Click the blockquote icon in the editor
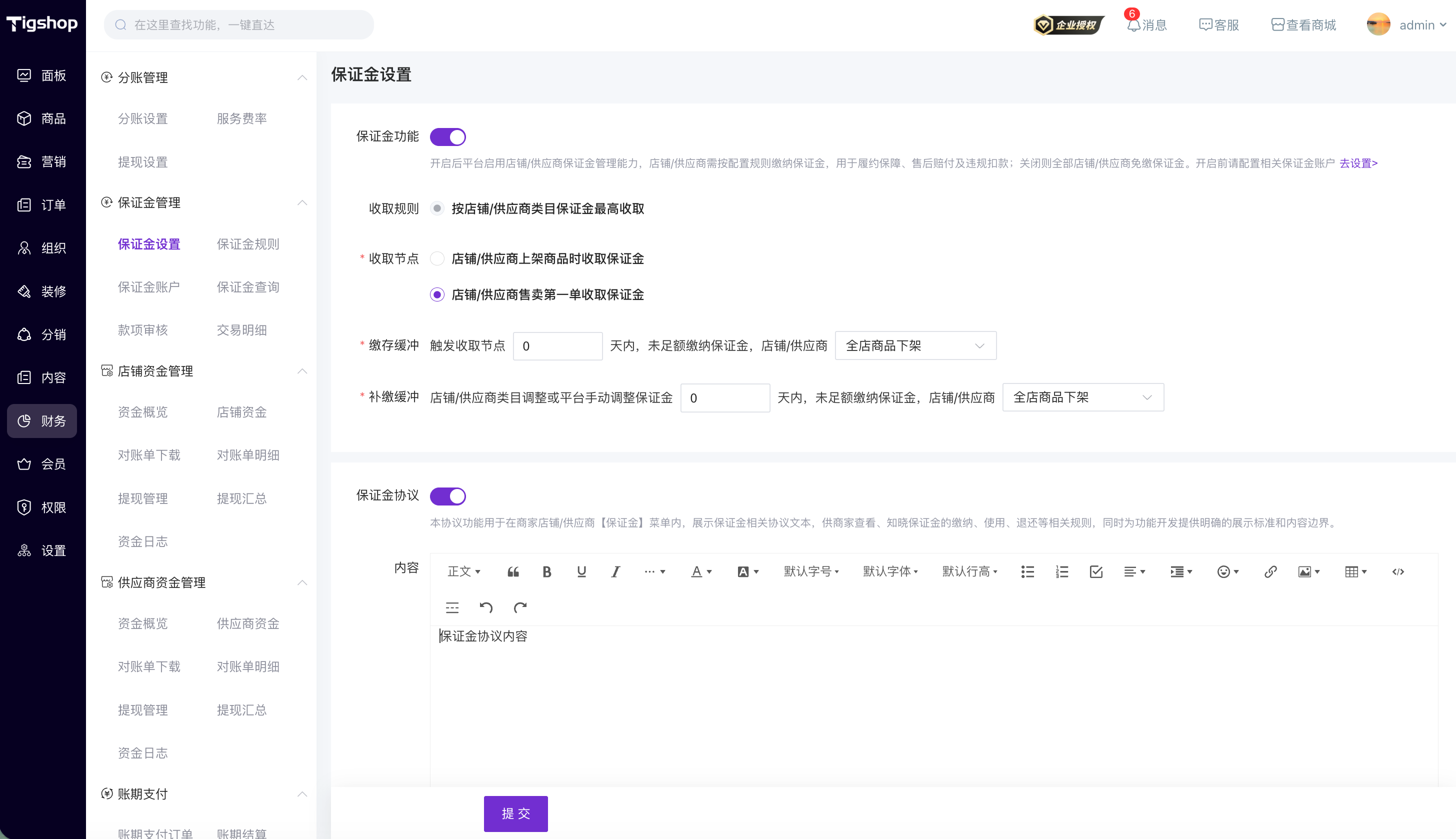1456x839 pixels. pyautogui.click(x=513, y=571)
